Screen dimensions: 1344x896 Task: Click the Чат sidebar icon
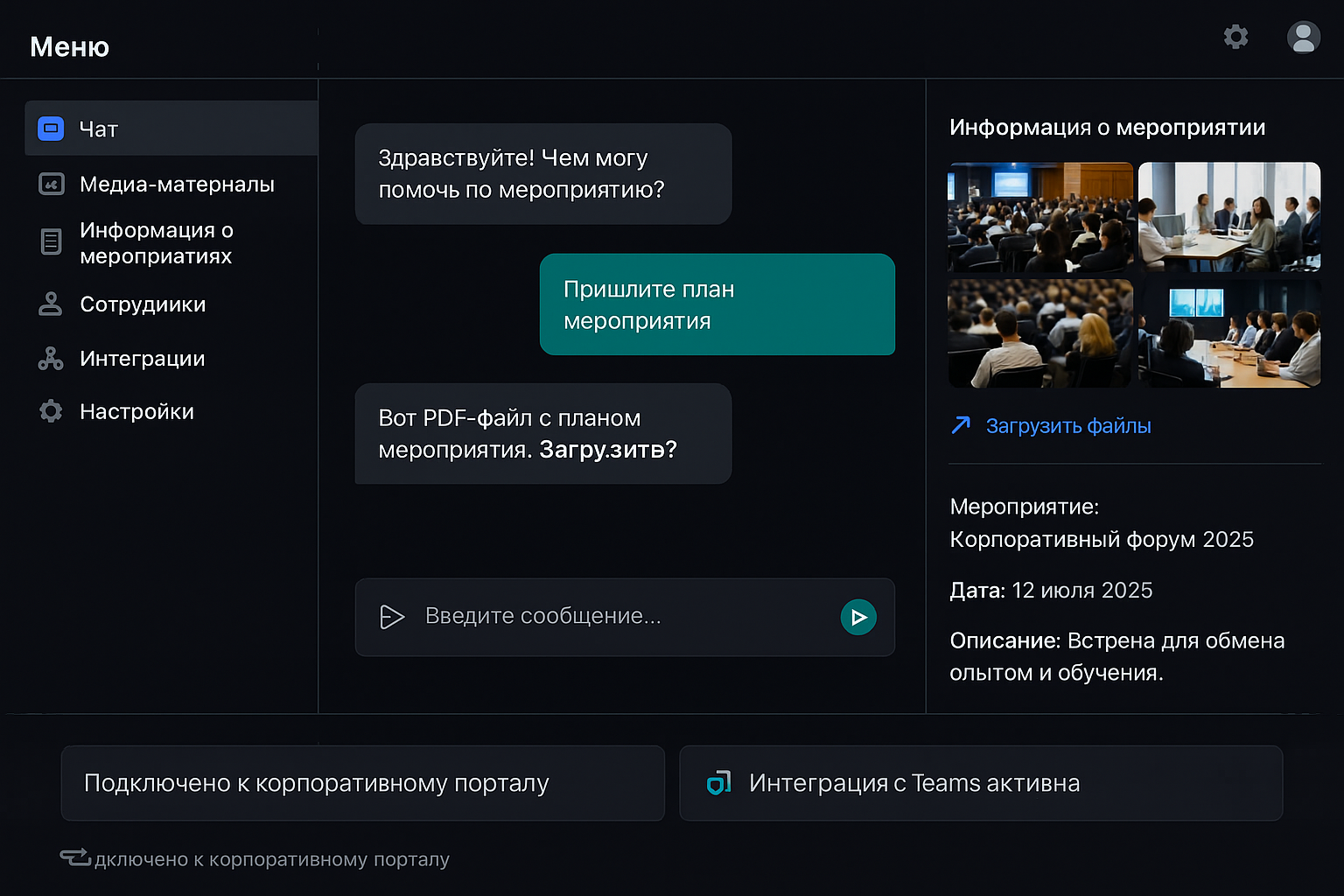point(52,129)
